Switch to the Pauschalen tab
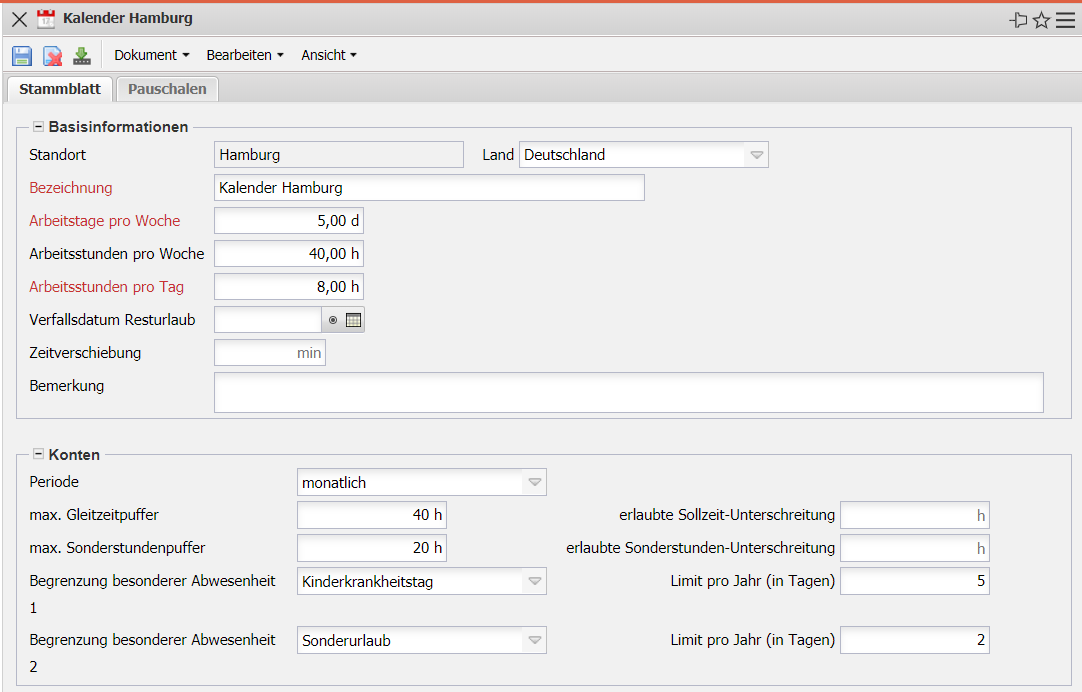The height and width of the screenshot is (692, 1082). tap(167, 89)
